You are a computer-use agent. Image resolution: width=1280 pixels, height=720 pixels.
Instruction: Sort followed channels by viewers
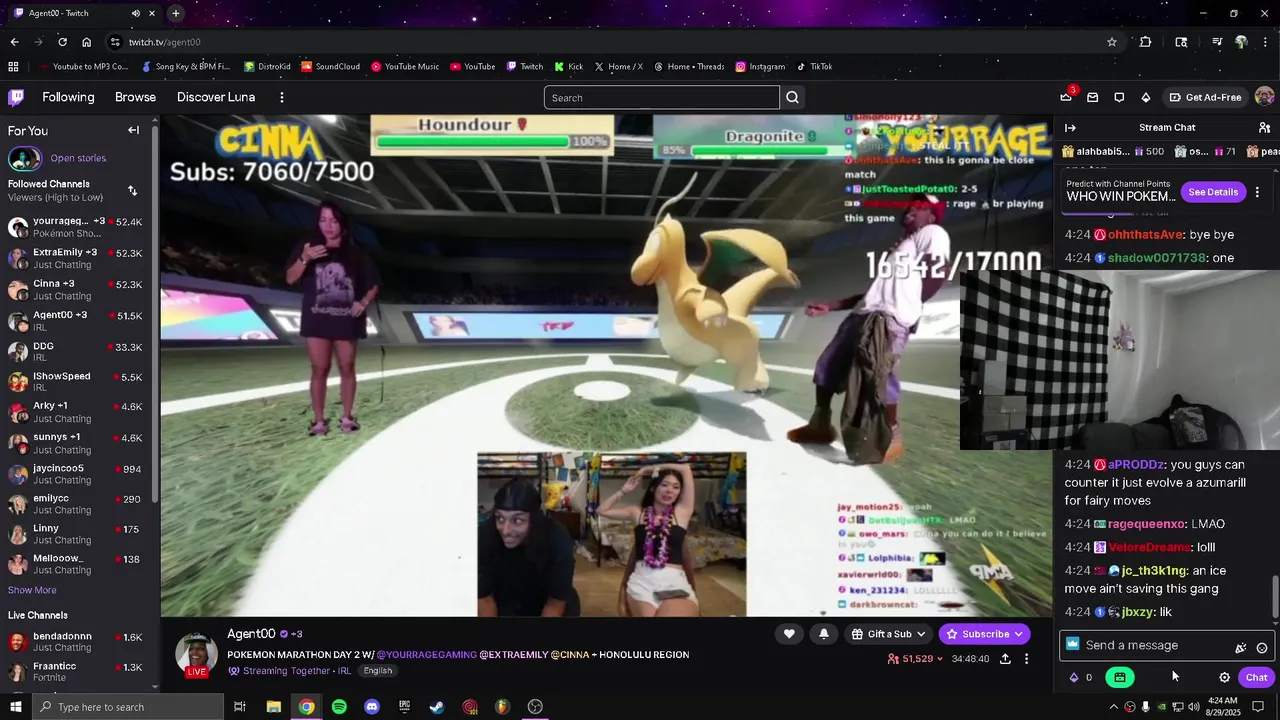(132, 190)
